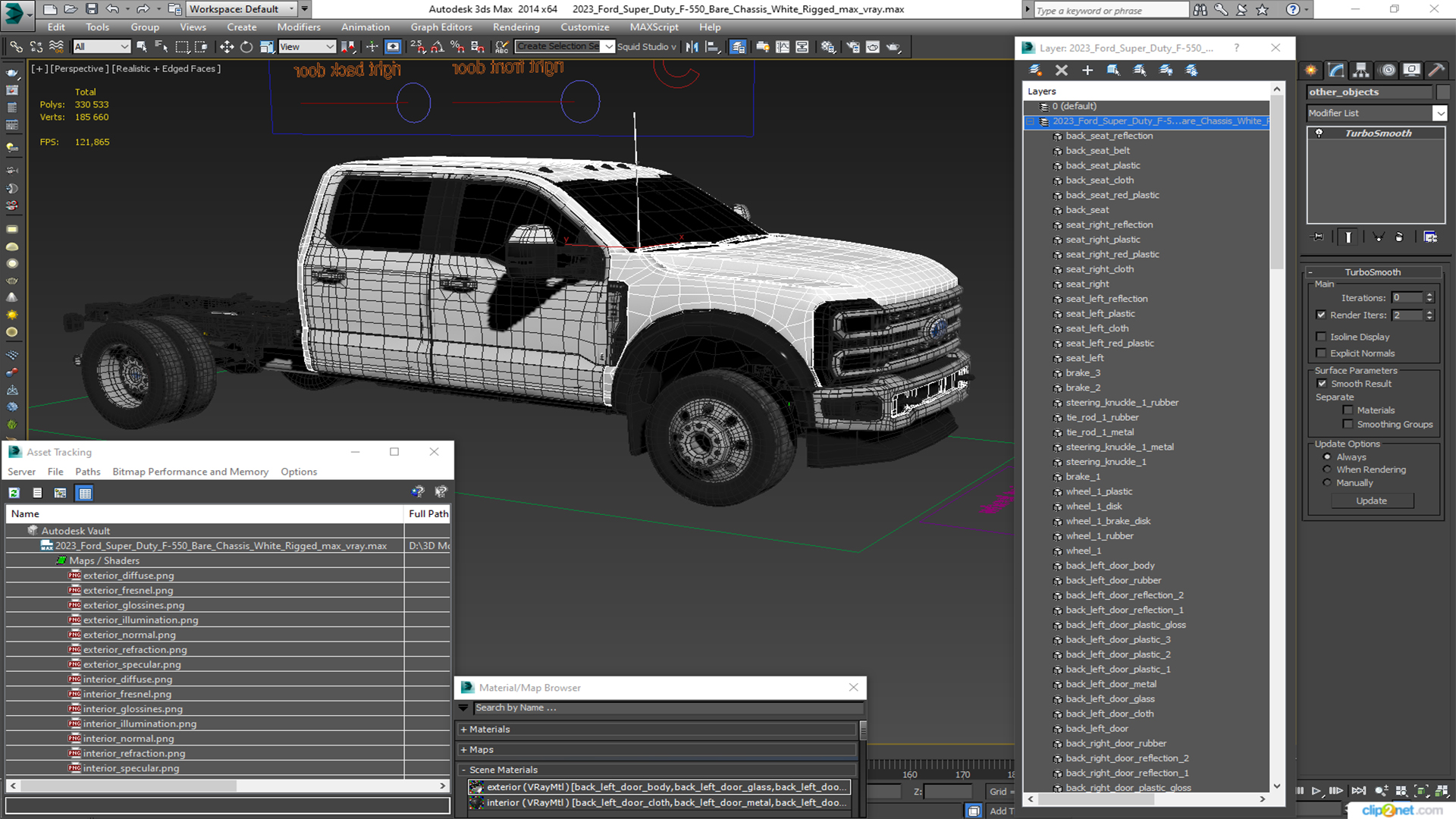
Task: Select the Select and Move tool
Action: click(227, 47)
